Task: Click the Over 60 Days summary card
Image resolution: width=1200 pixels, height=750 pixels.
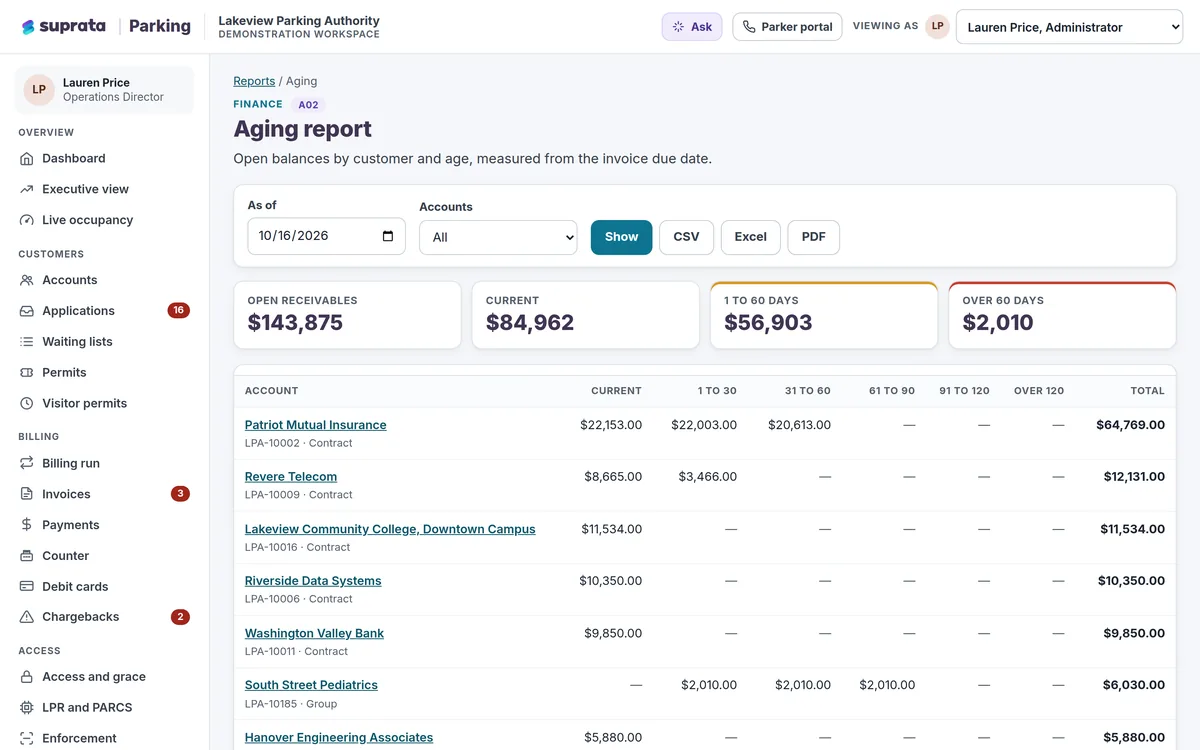Action: click(x=1062, y=315)
